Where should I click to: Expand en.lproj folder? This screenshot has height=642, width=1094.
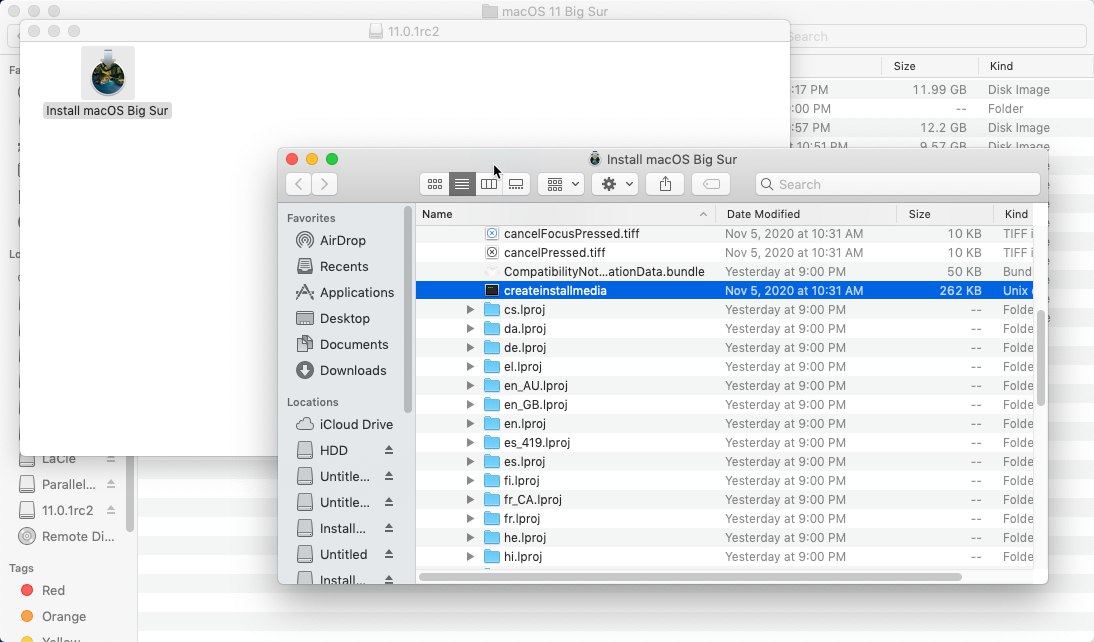[470, 424]
